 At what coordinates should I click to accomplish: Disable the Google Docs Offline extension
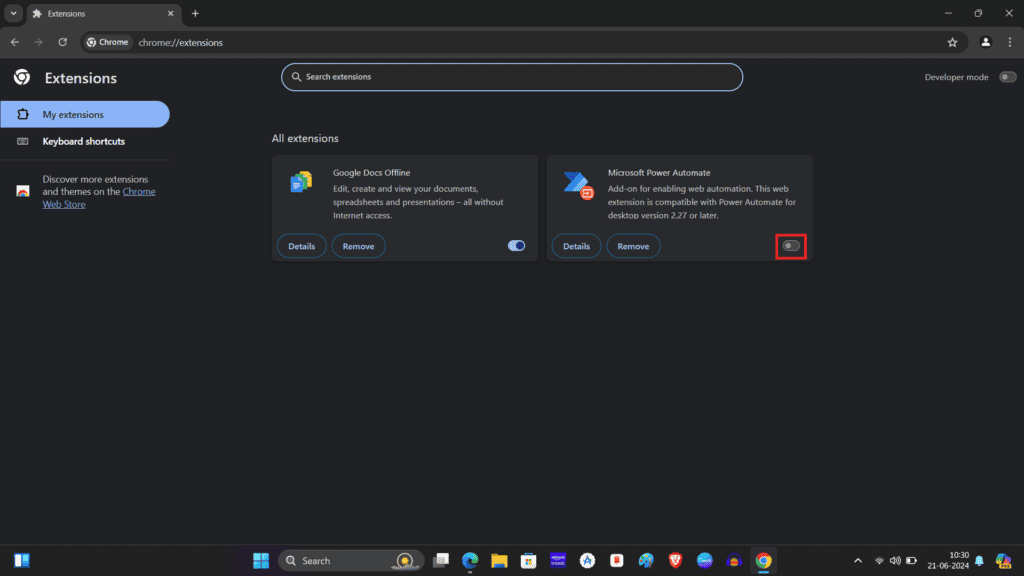coord(516,245)
